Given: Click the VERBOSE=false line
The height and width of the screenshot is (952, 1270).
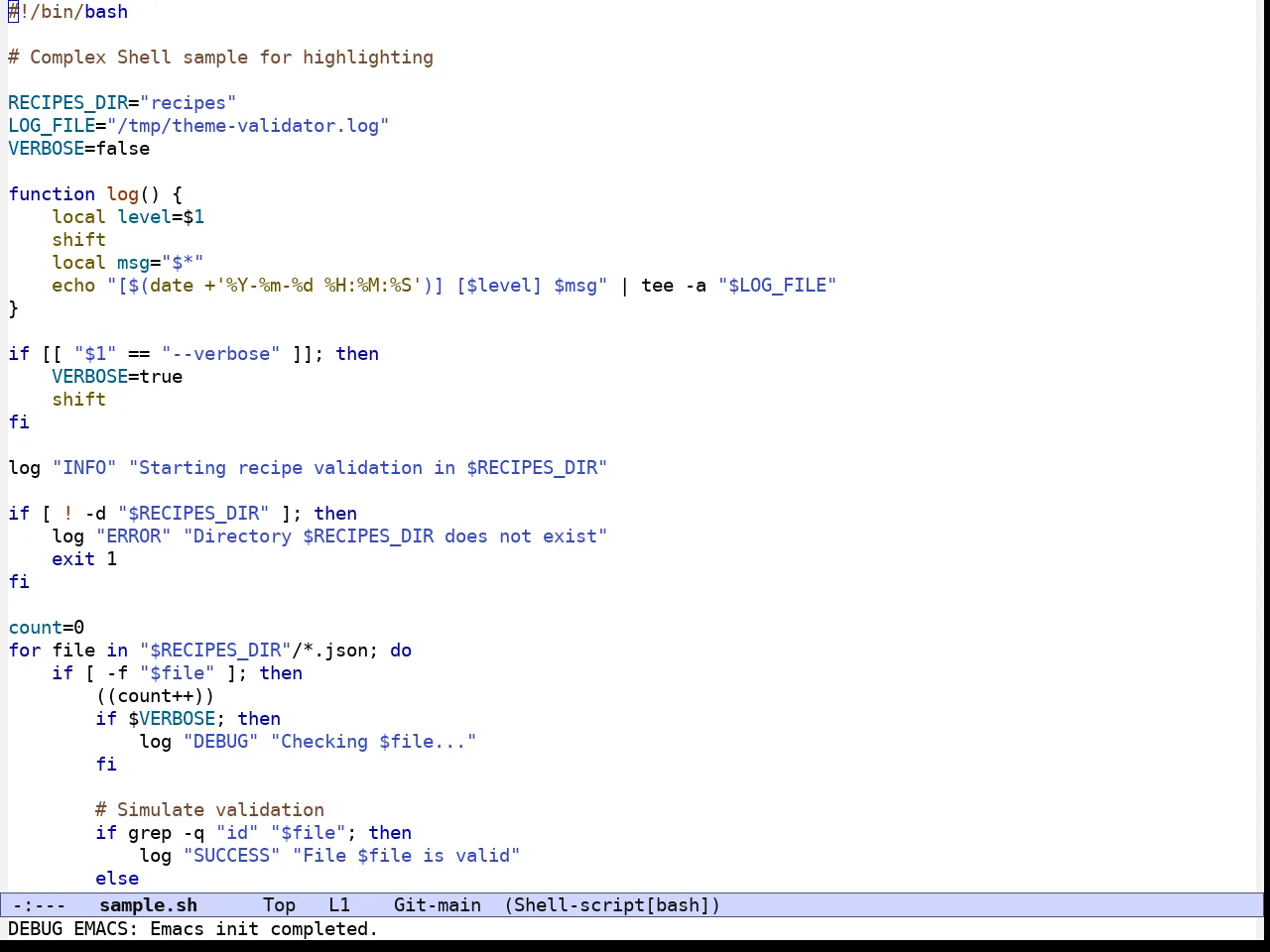Looking at the screenshot, I should [x=79, y=149].
